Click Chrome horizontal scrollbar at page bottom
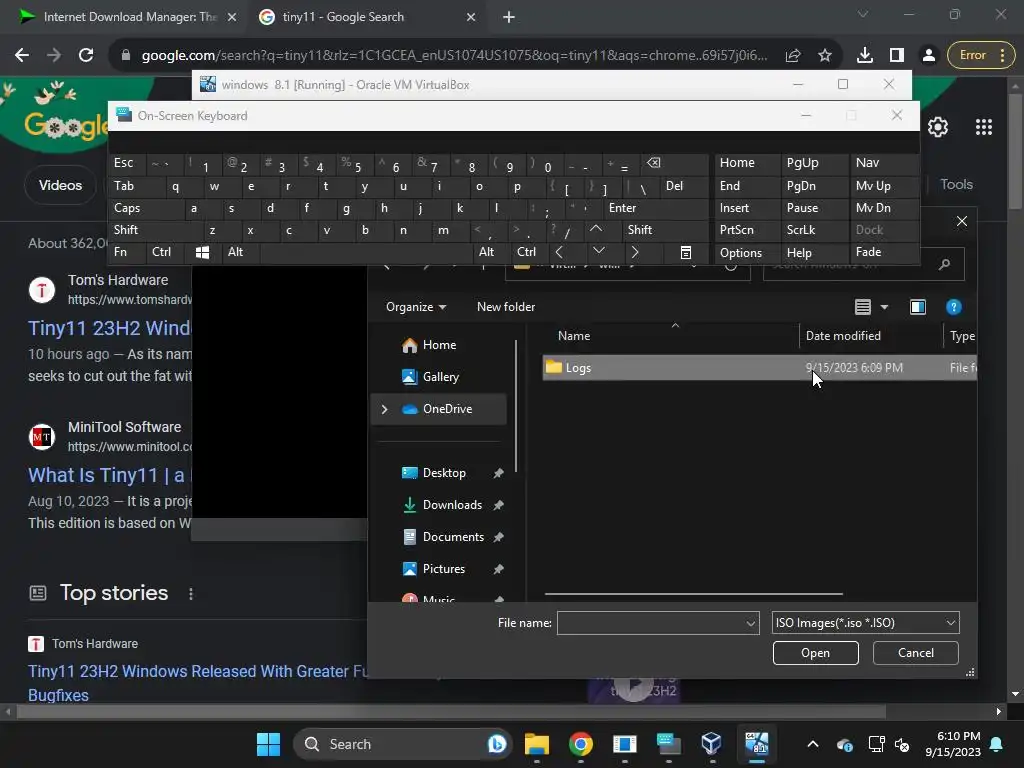This screenshot has height=768, width=1024. coord(451,712)
